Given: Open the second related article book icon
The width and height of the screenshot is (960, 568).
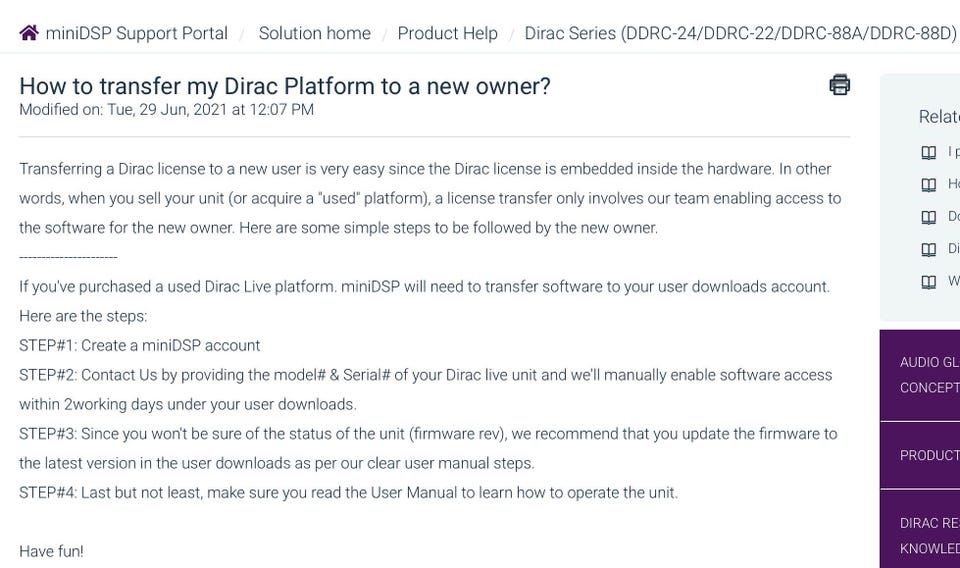Looking at the screenshot, I should [x=929, y=185].
